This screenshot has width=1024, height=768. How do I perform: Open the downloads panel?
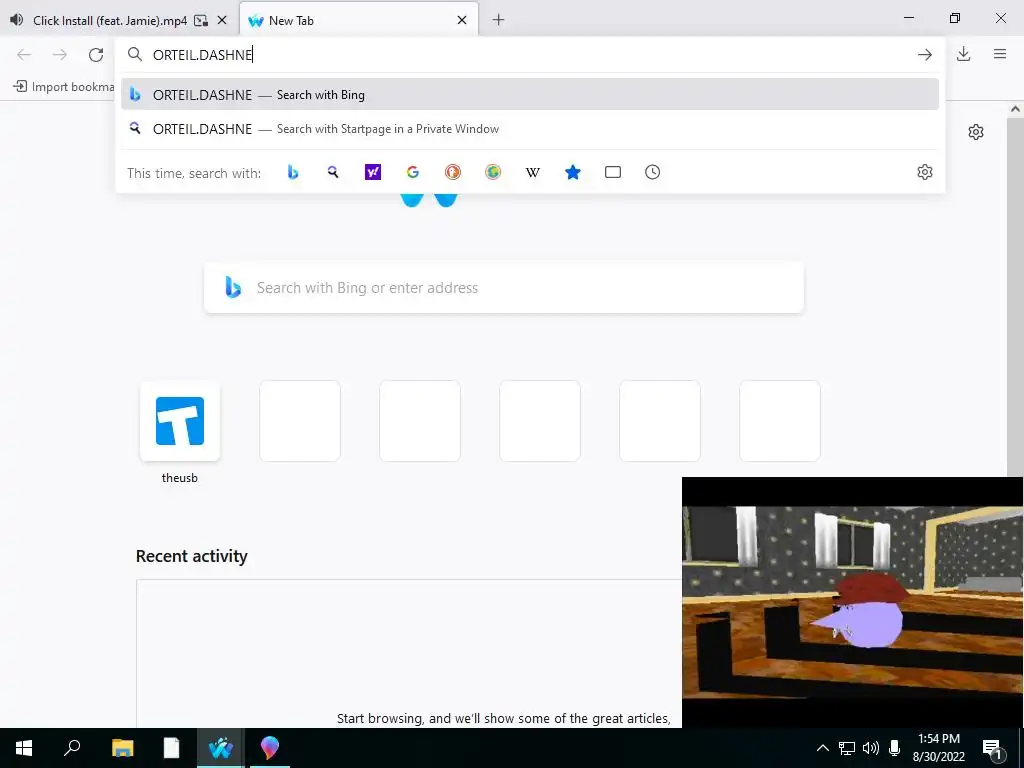[x=963, y=54]
